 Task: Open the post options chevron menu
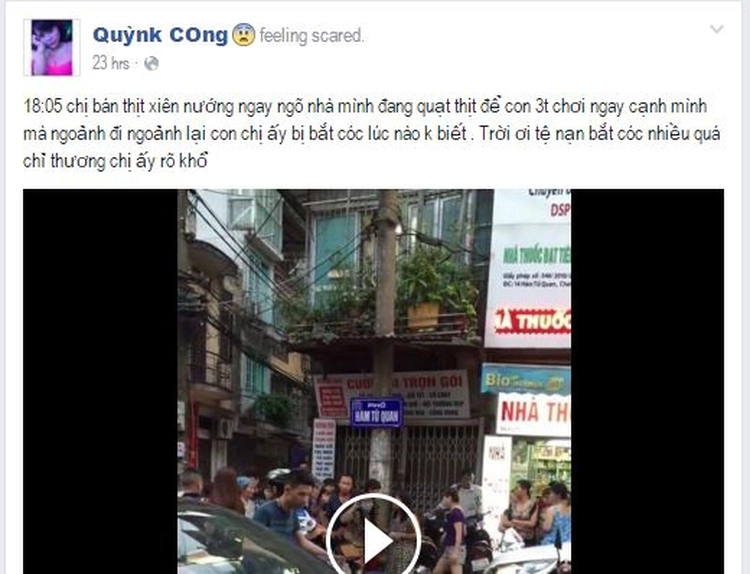(716, 30)
